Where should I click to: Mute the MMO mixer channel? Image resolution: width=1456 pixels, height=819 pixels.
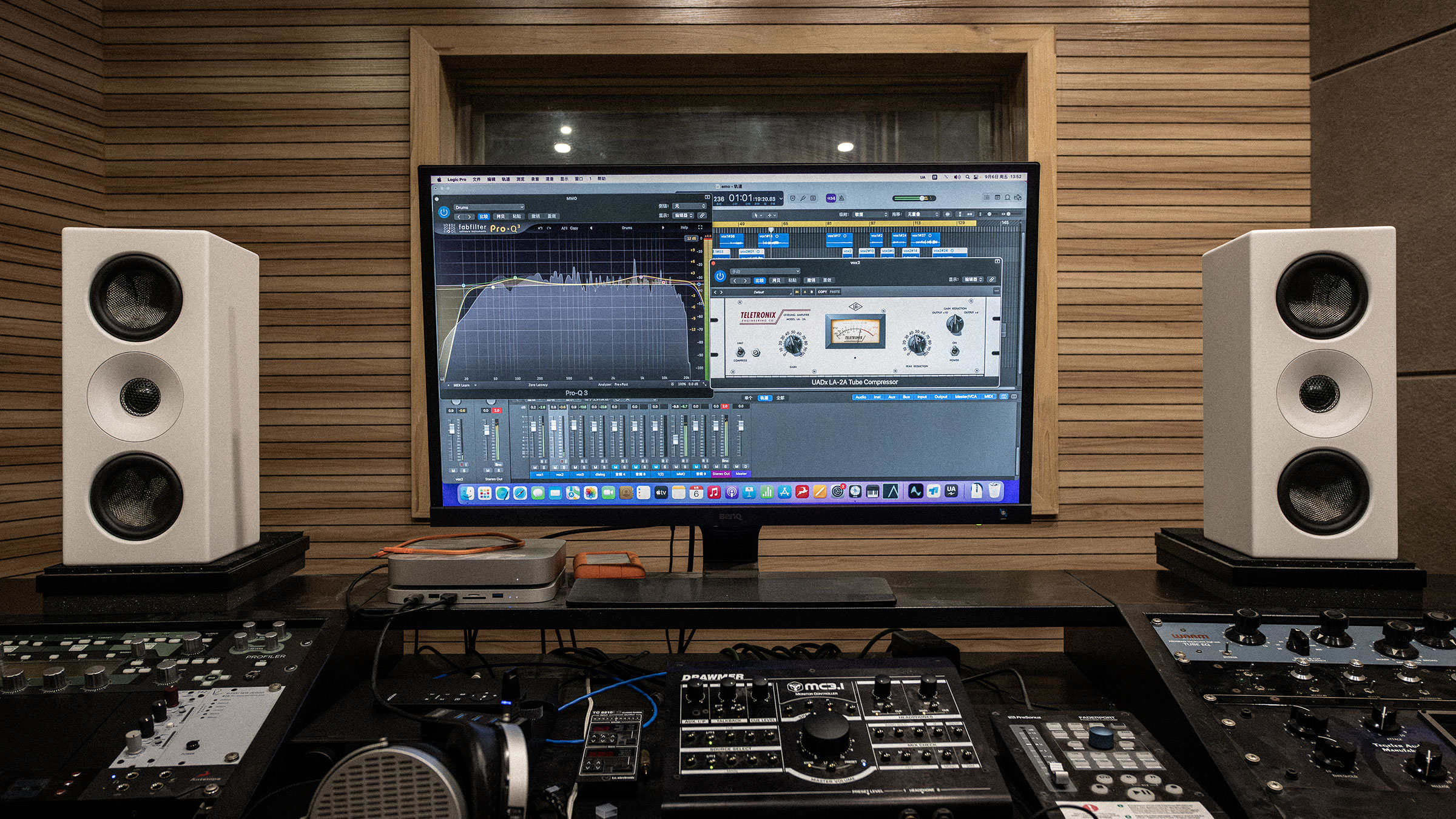(676, 467)
